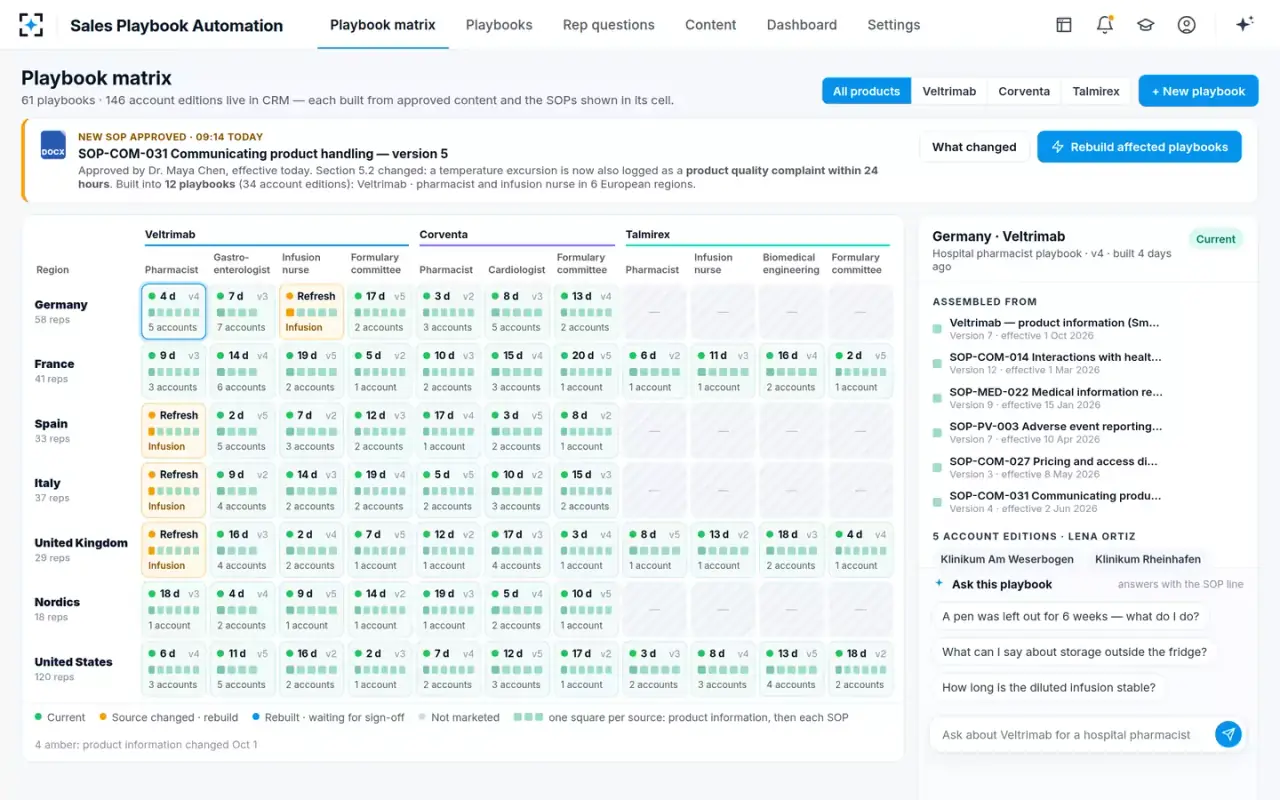This screenshot has height=800, width=1280.
Task: Click the DOCX file icon in SOP banner
Action: pyautogui.click(x=53, y=145)
